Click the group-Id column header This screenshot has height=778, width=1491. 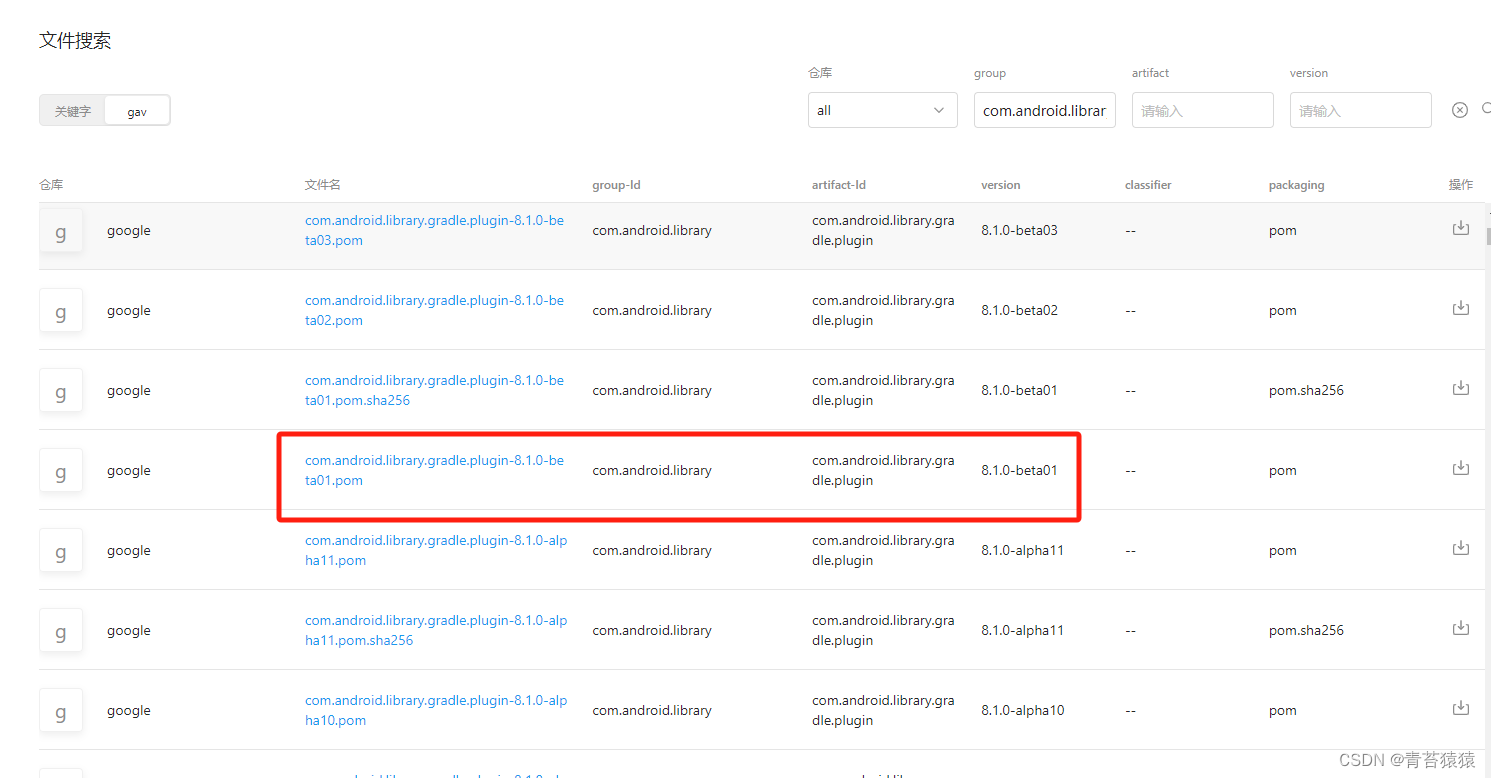pos(617,185)
